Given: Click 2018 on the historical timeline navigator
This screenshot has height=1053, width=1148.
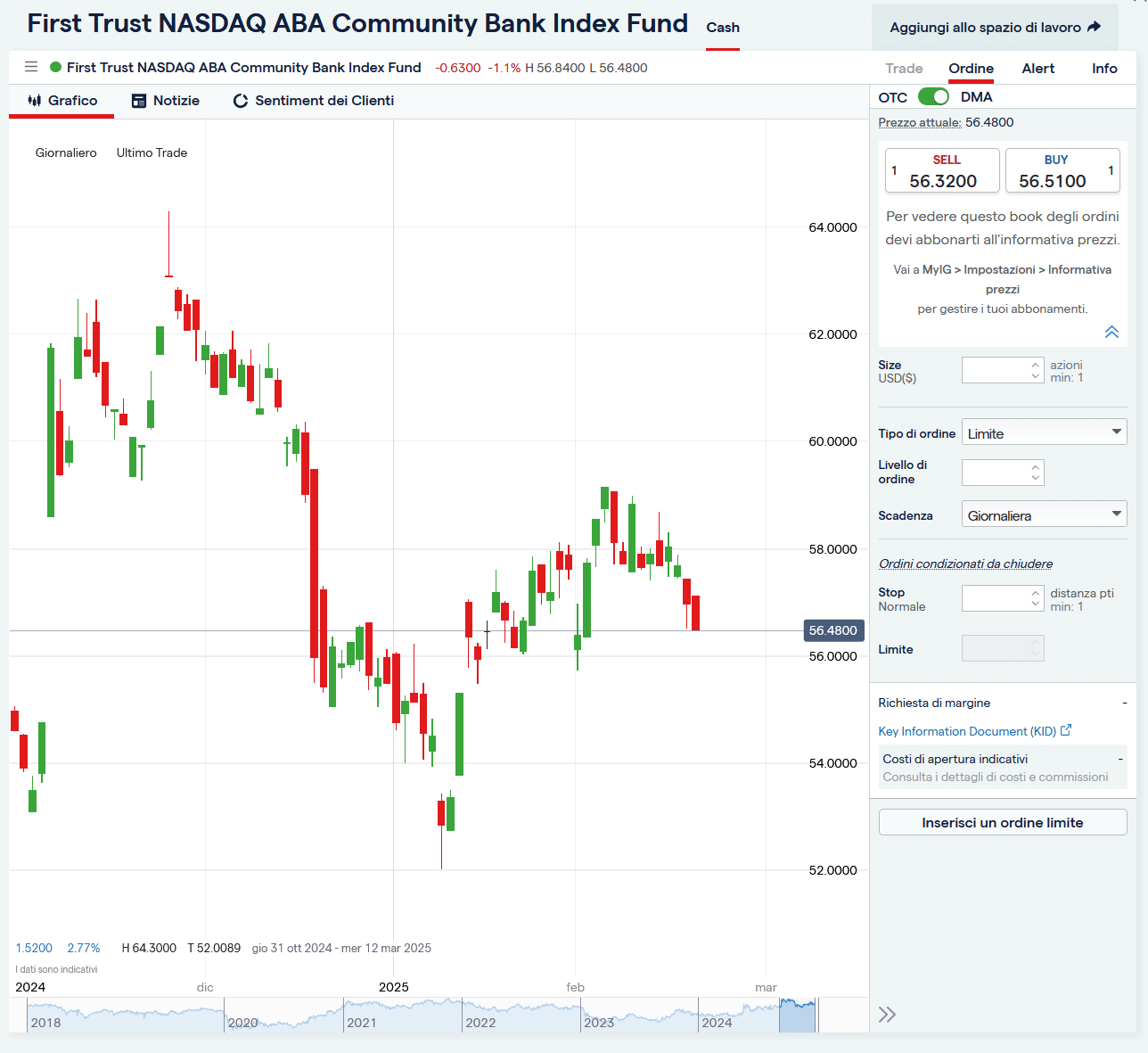Looking at the screenshot, I should click(x=46, y=1023).
